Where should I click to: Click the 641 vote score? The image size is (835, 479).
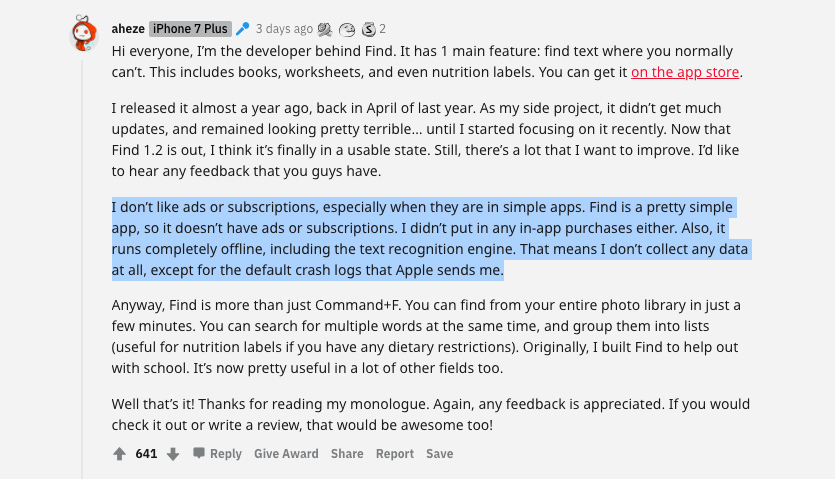(146, 454)
